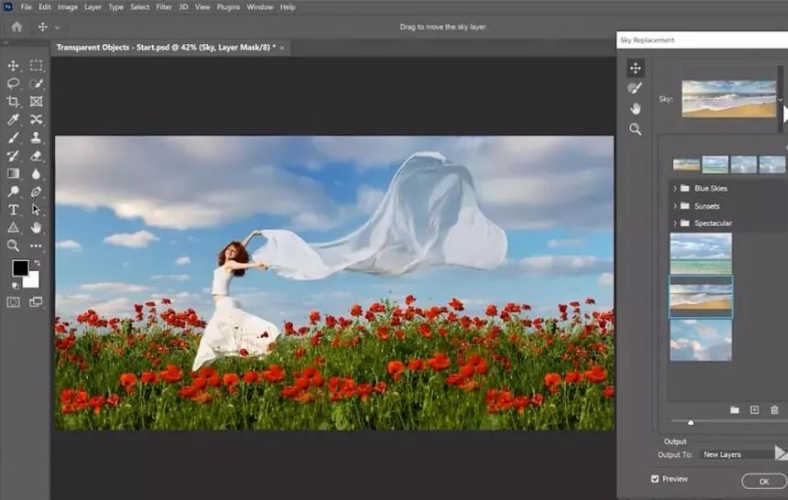788x500 pixels.
Task: Select the Gradient tool
Action: click(13, 174)
